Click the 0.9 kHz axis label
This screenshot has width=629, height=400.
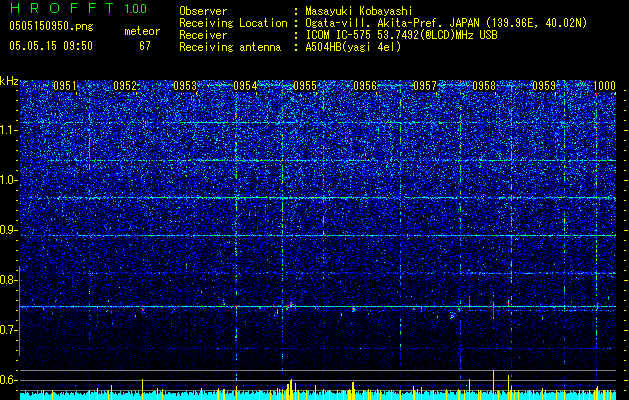(9, 230)
